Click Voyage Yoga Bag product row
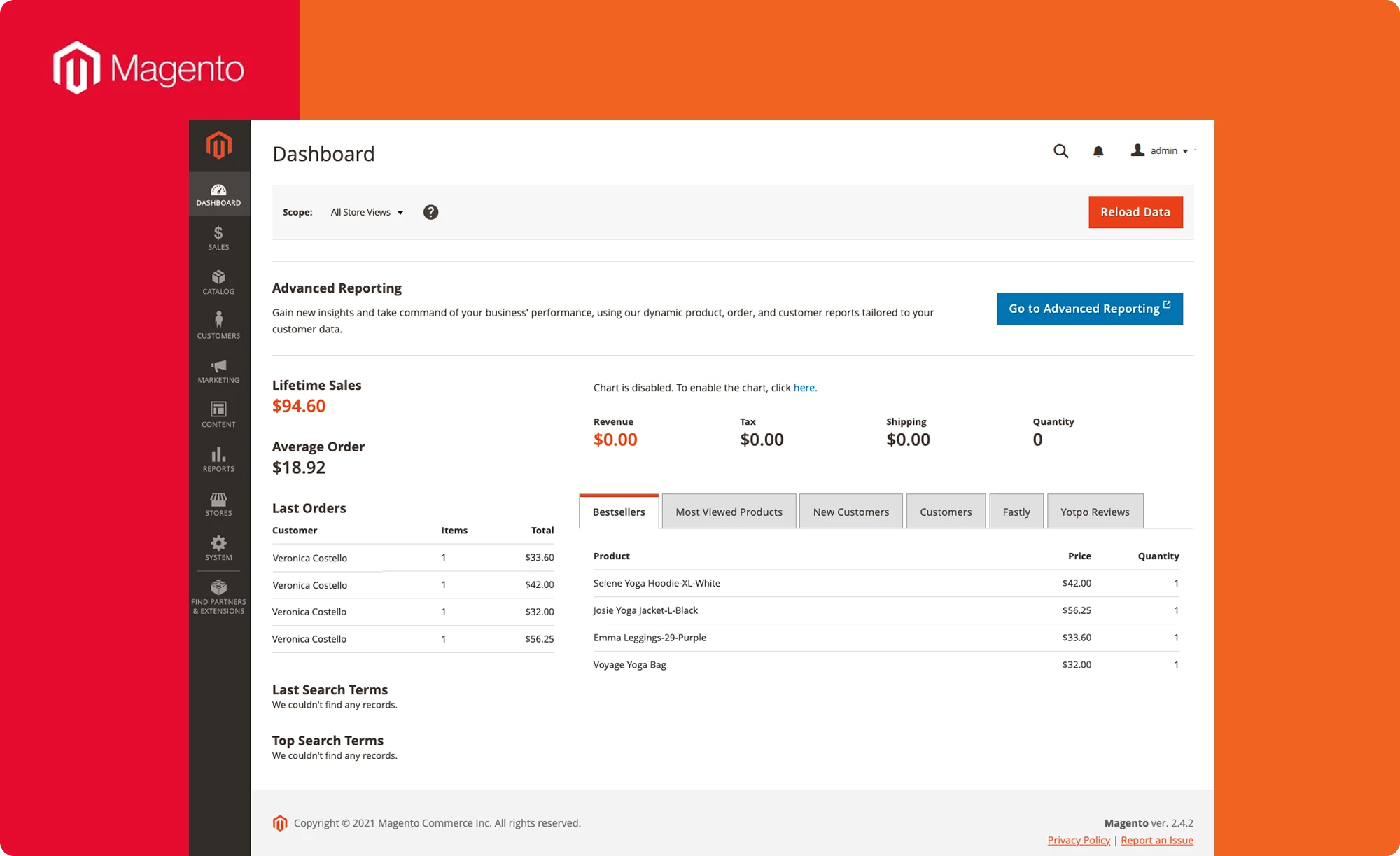Screen dimensions: 1400x856 pos(886,665)
